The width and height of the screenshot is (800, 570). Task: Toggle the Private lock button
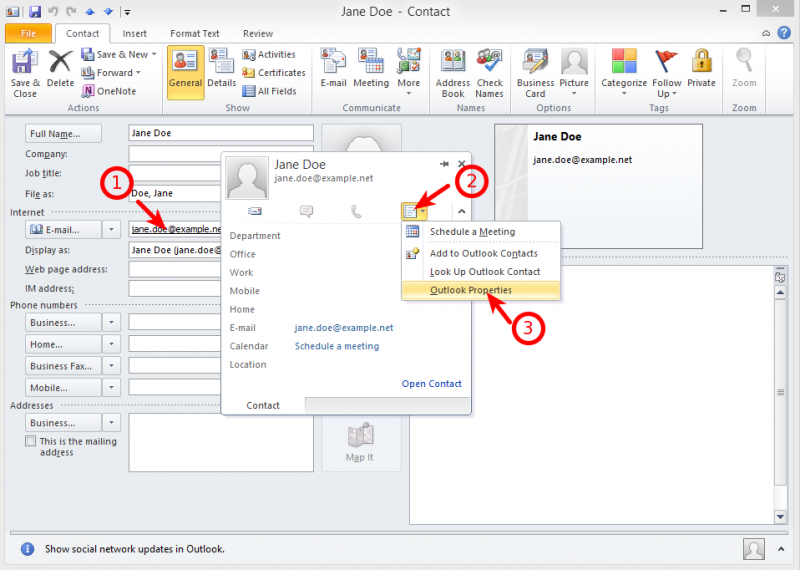(702, 68)
